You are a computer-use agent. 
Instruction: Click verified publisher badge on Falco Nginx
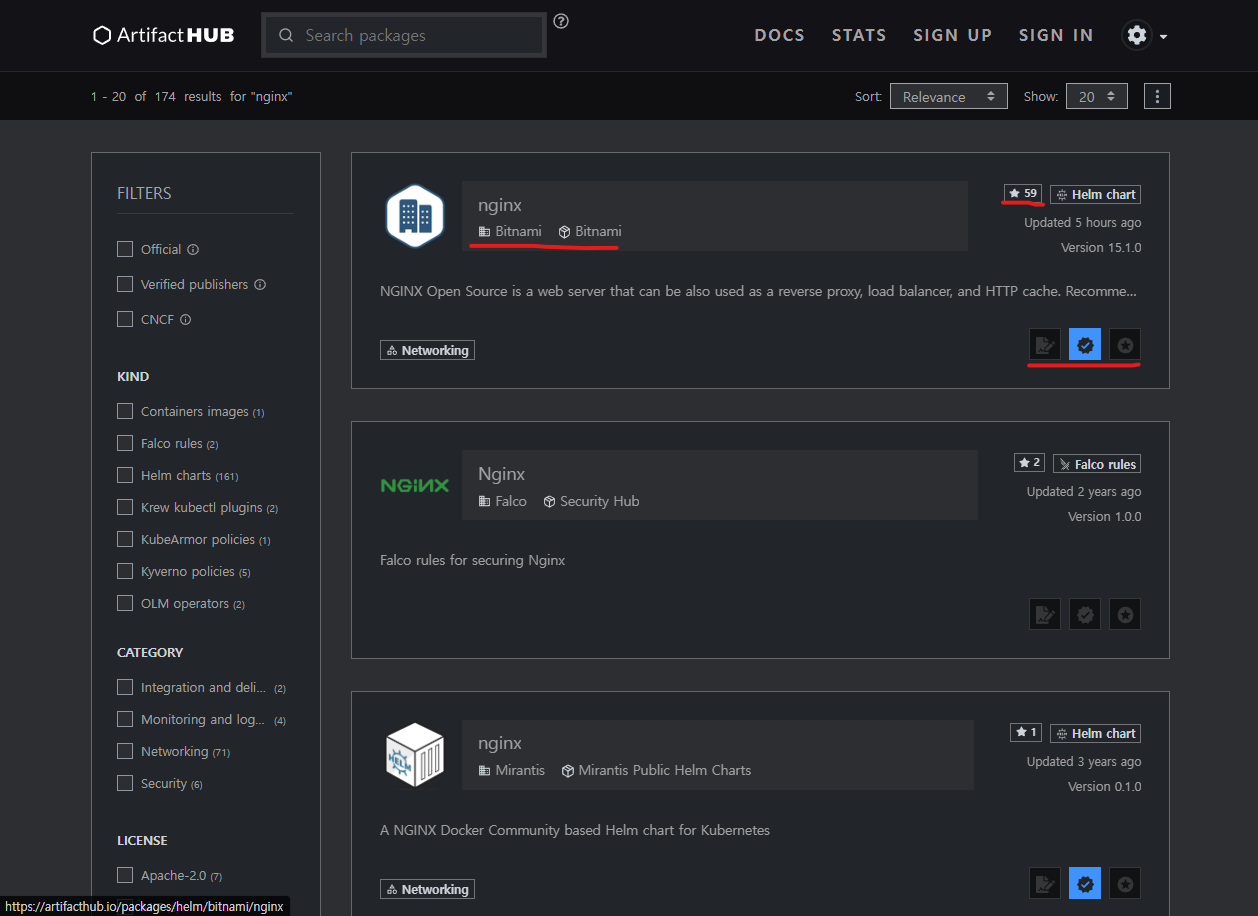pyautogui.click(x=1085, y=614)
